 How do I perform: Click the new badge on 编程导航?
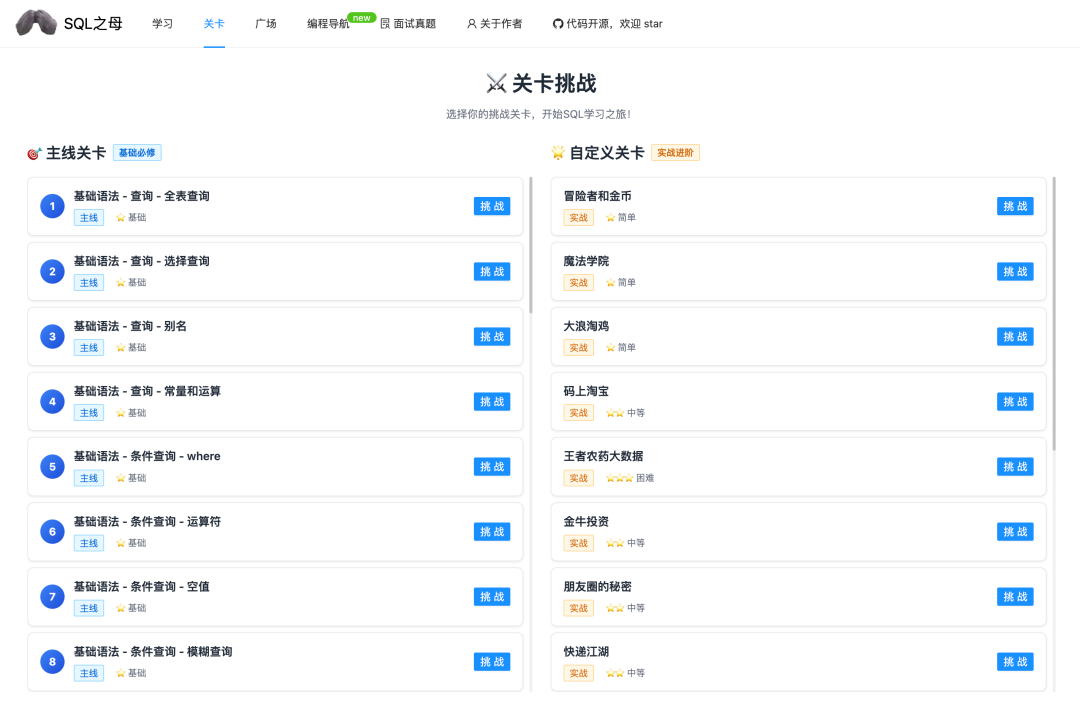(360, 16)
